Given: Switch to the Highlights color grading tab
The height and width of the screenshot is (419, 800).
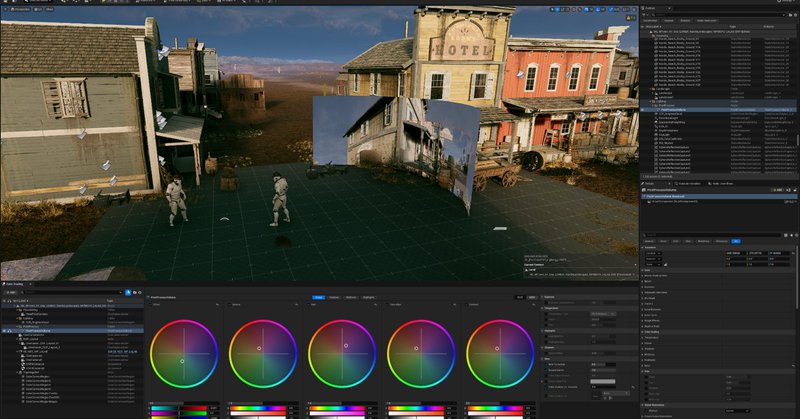Looking at the screenshot, I should 369,297.
